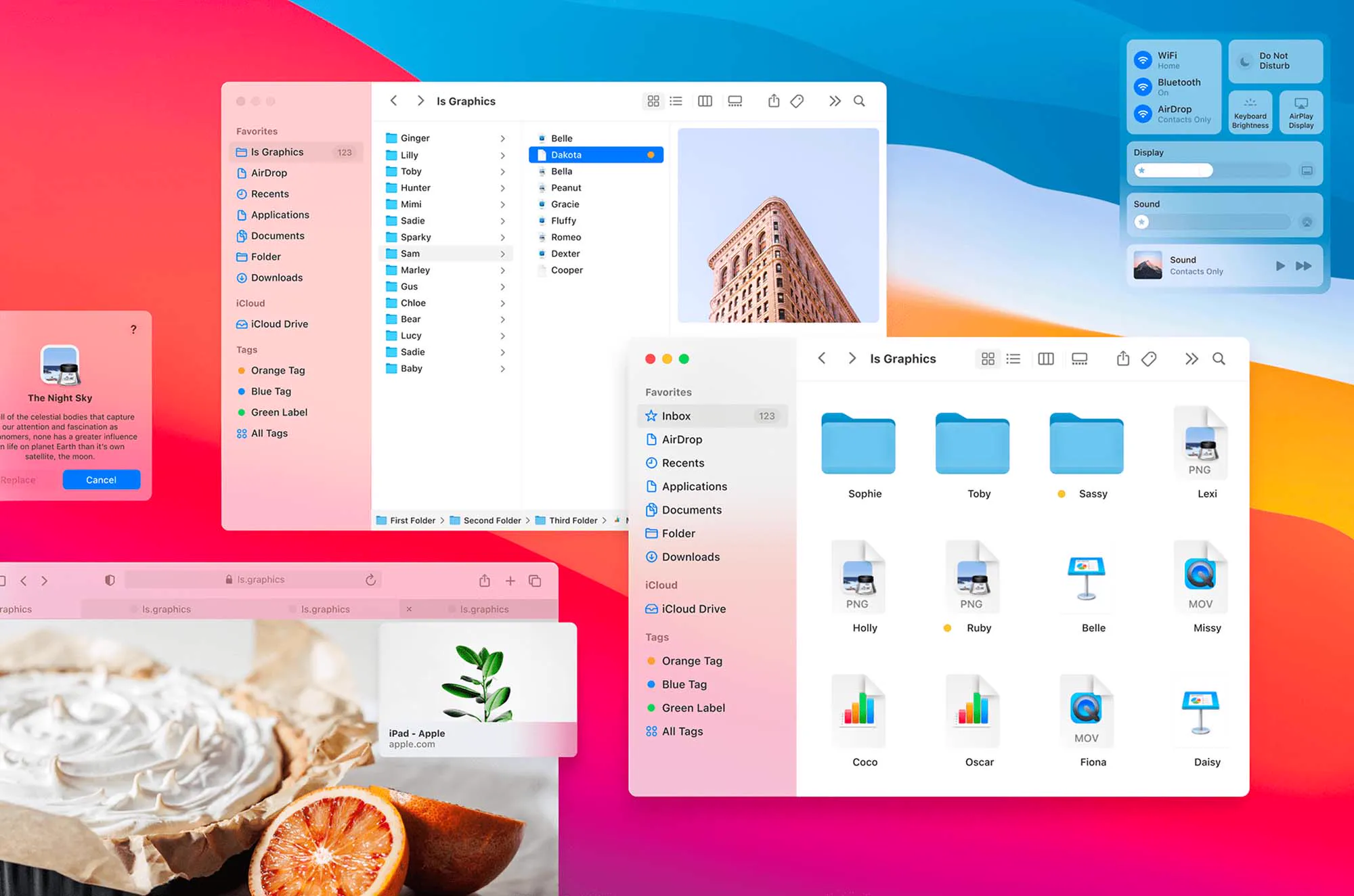This screenshot has height=896, width=1354.
Task: Switch front Finder window to gallery view
Action: (1080, 359)
